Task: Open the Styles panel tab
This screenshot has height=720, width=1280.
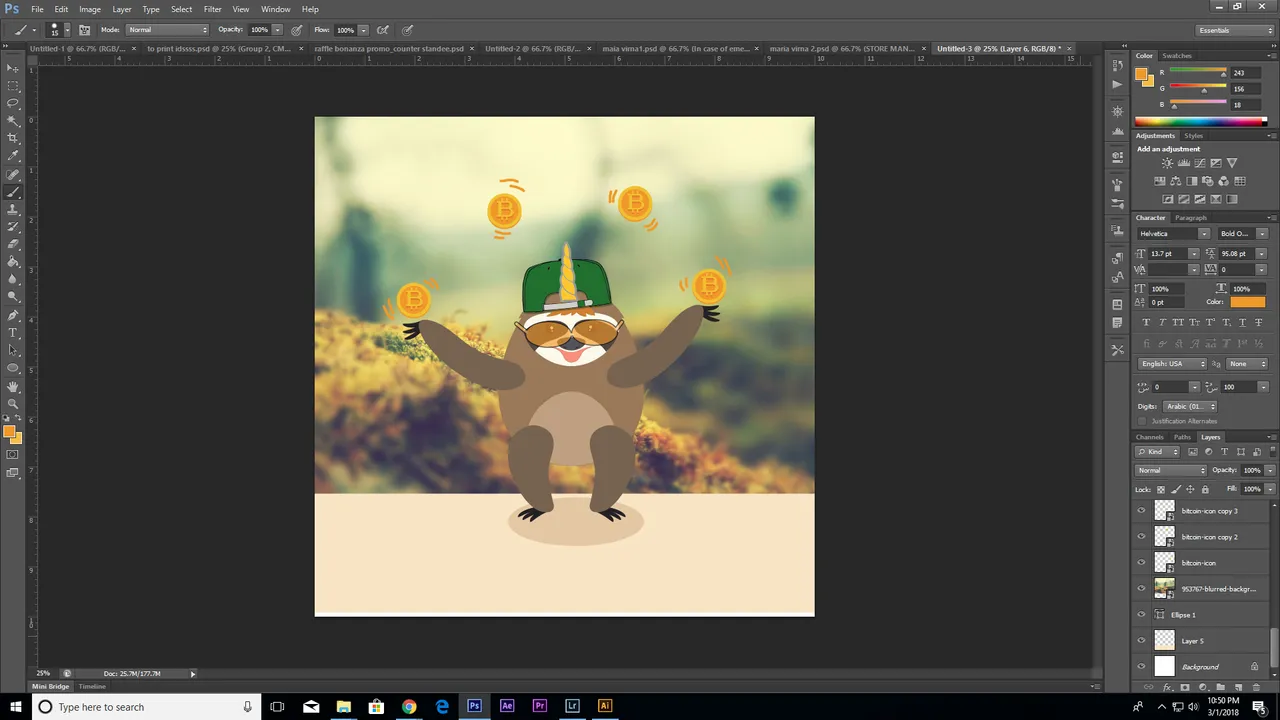Action: [x=1194, y=136]
